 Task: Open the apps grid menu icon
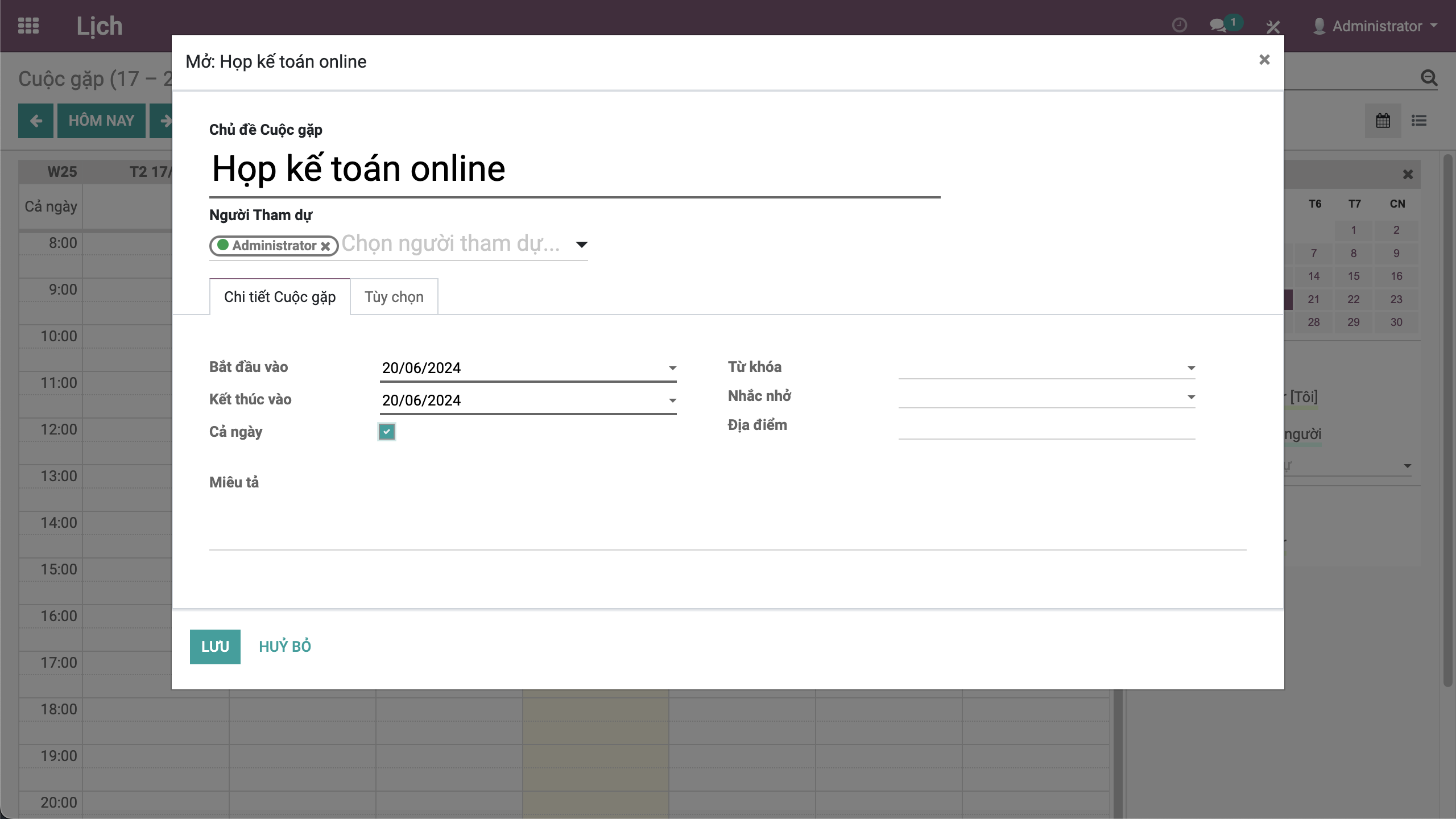point(28,26)
